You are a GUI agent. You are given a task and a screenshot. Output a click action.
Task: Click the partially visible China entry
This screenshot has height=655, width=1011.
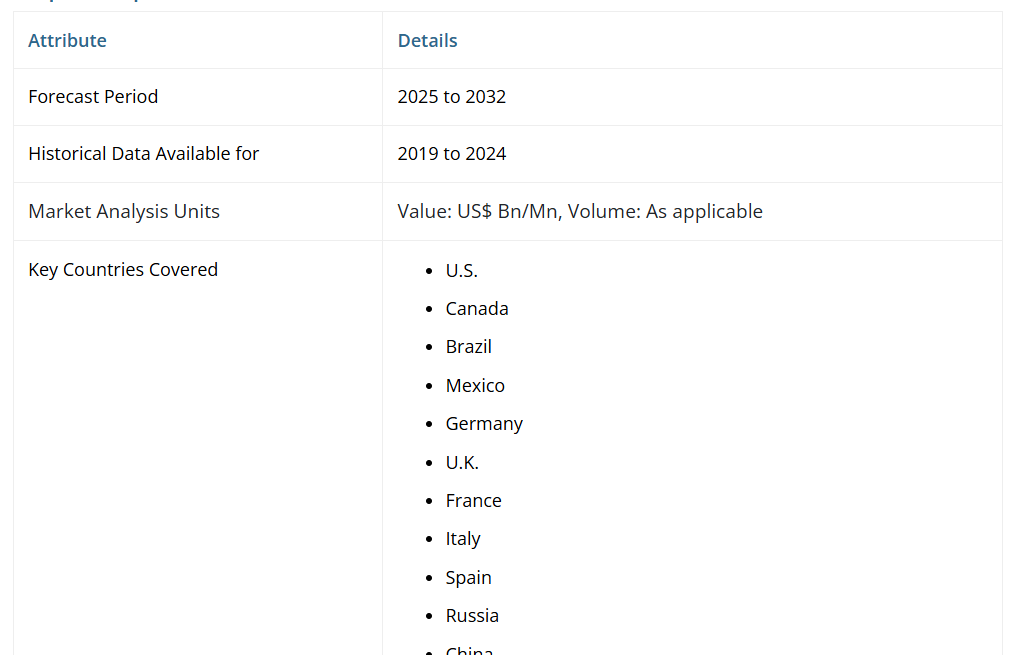[x=469, y=649]
